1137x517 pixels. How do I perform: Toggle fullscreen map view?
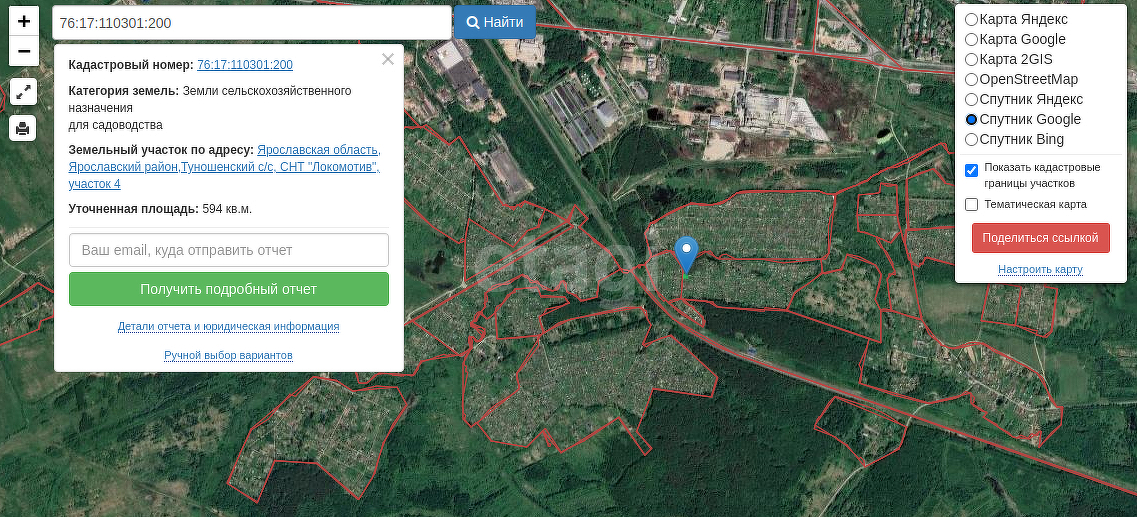(24, 92)
